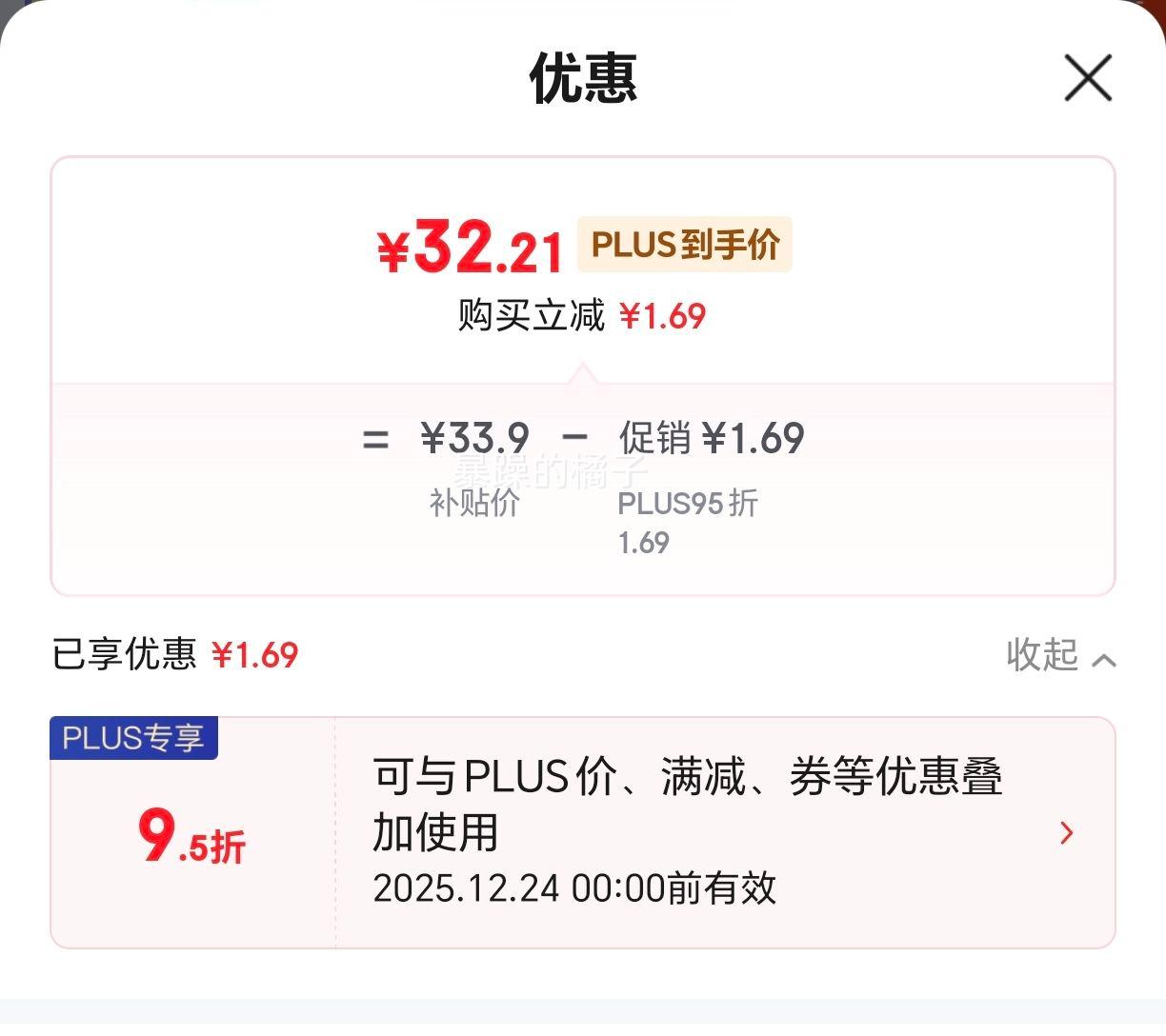Tap coupon expiry 2025.12.24 00:00前有效
1166x1036 pixels.
click(x=574, y=888)
